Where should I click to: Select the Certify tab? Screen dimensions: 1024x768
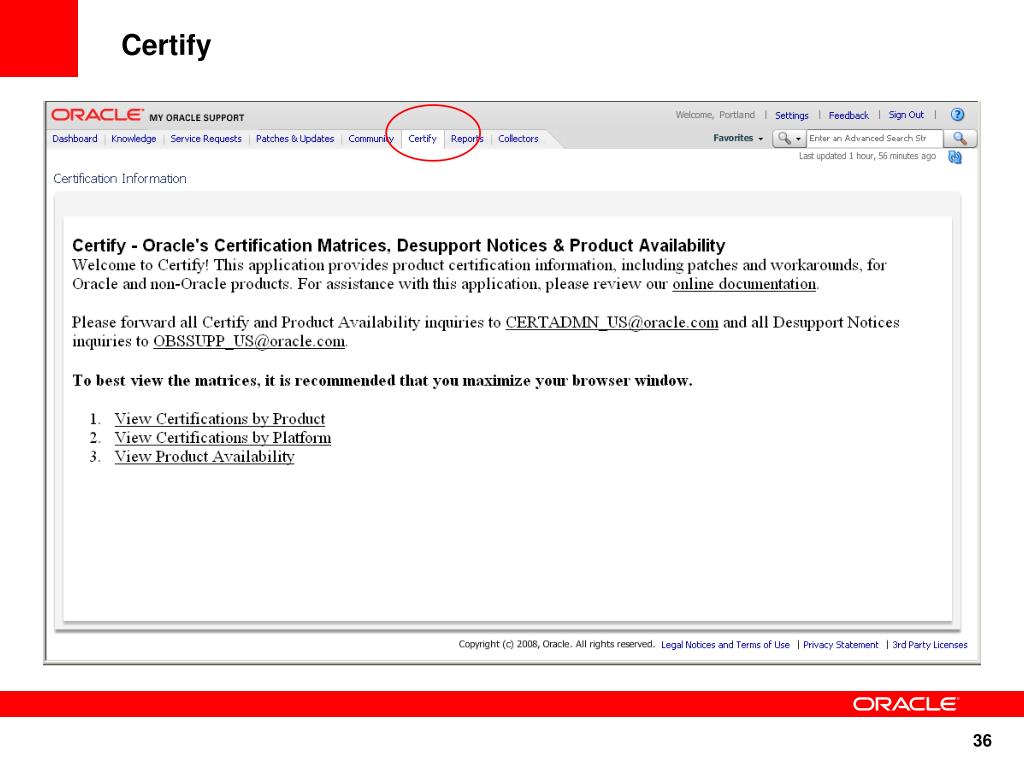coord(423,138)
